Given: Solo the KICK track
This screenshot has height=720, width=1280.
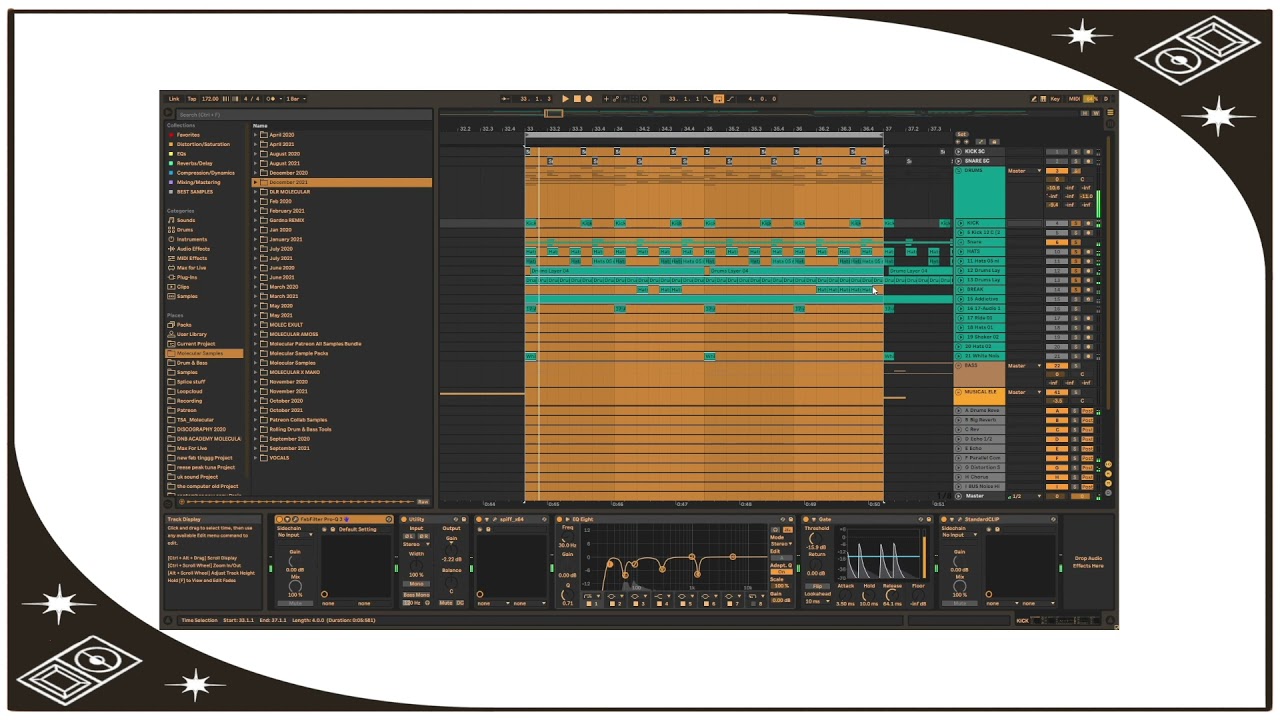Looking at the screenshot, I should pyautogui.click(x=1076, y=223).
